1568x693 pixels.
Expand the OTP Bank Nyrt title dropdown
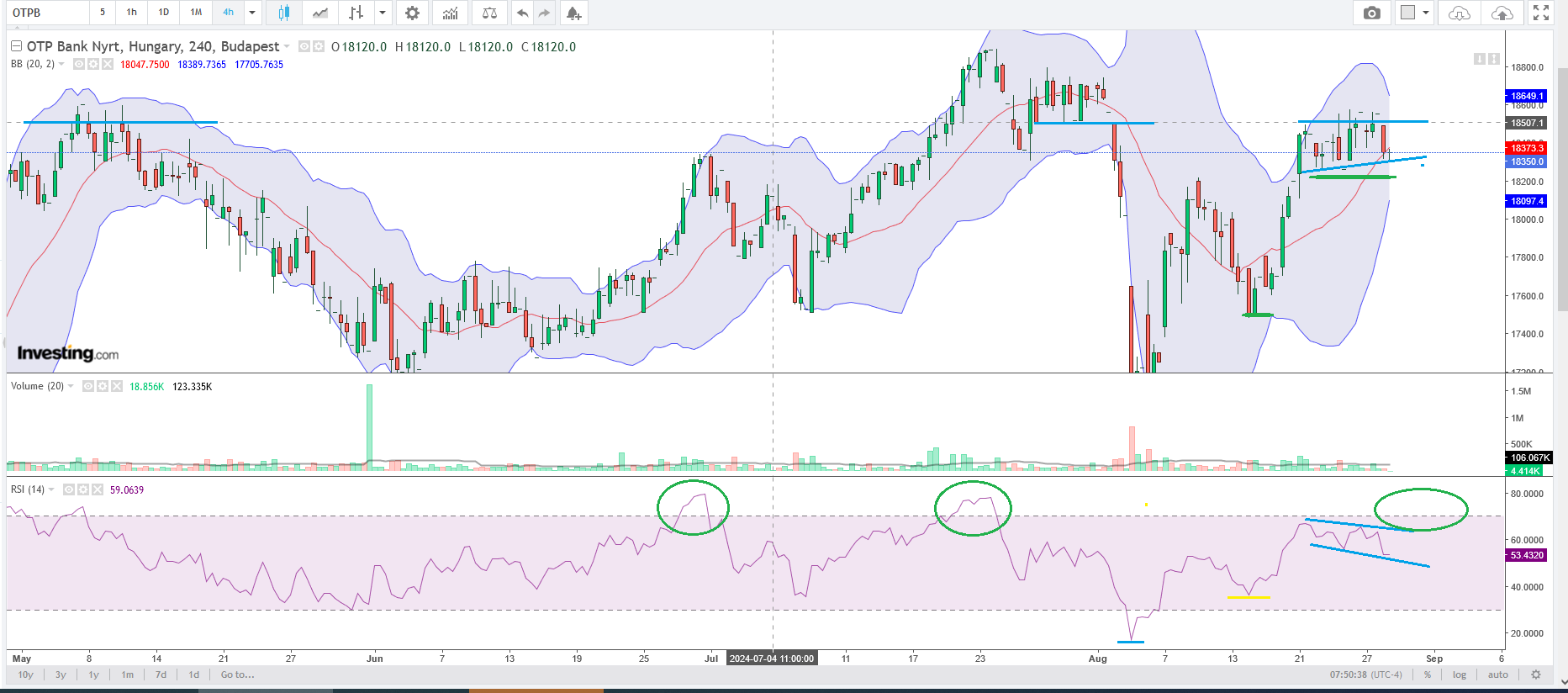(x=287, y=46)
